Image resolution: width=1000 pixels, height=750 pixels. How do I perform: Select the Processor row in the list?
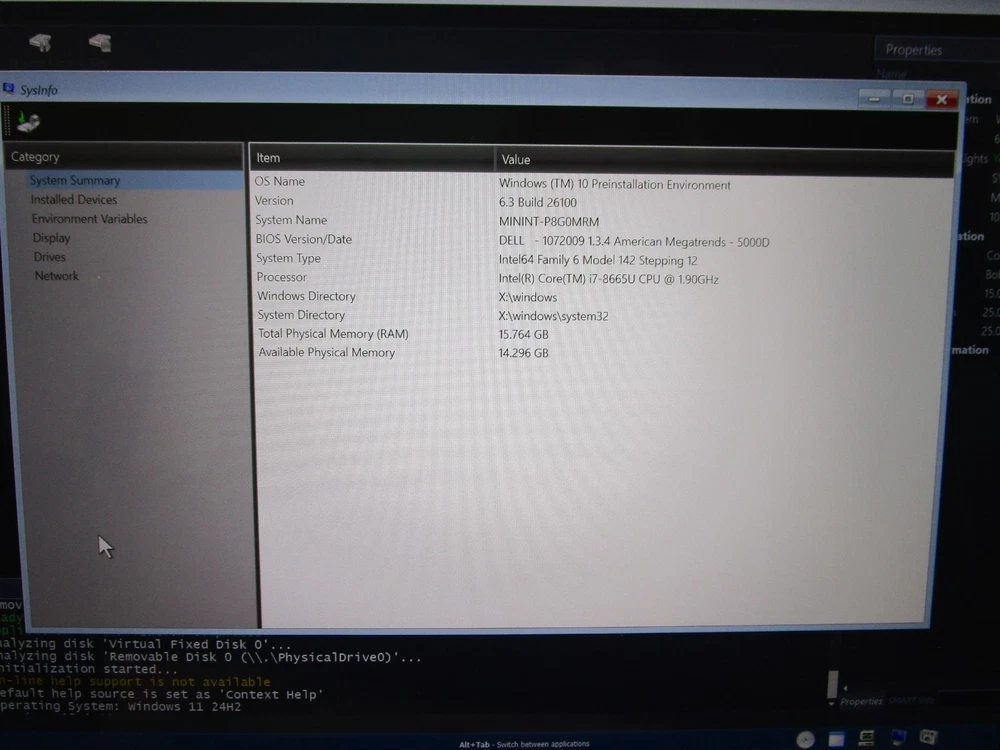pyautogui.click(x=600, y=278)
